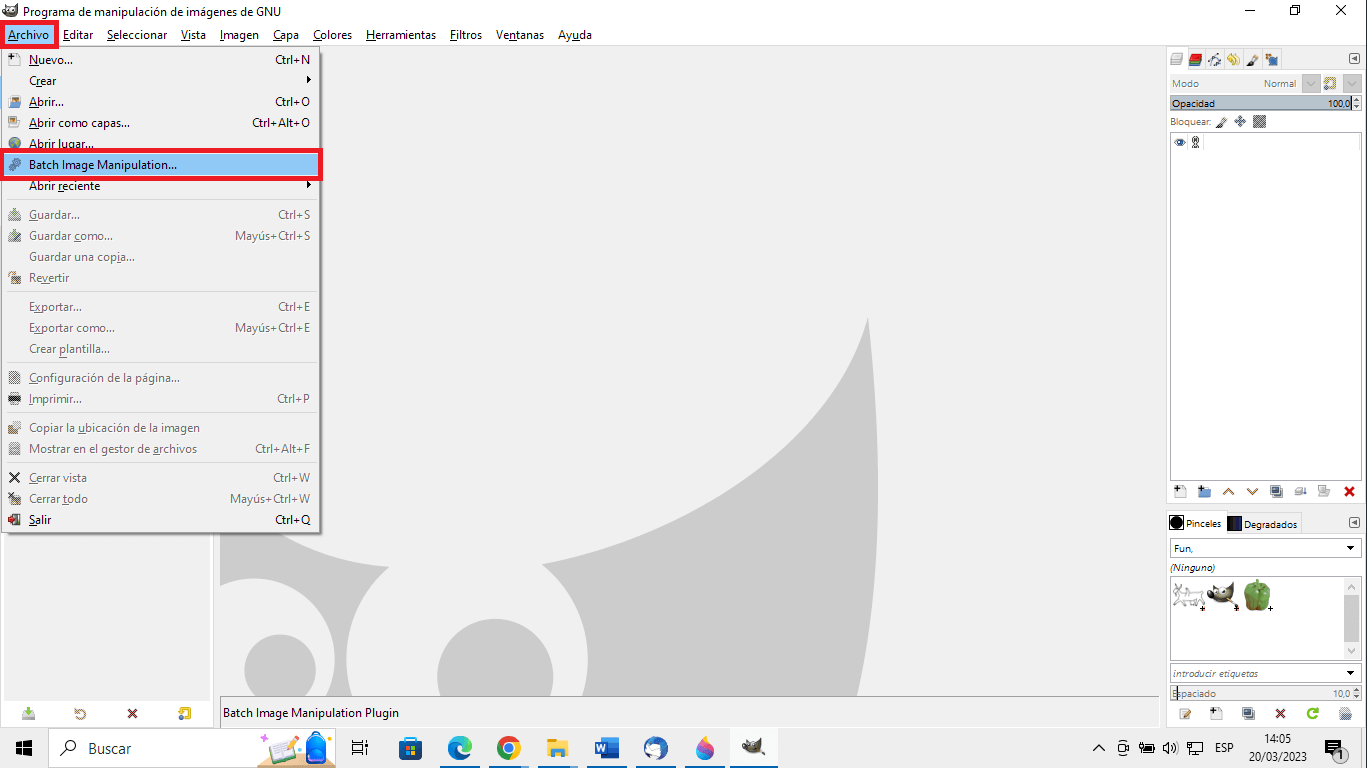This screenshot has width=1367, height=768.
Task: Open Google Chrome from taskbar
Action: pyautogui.click(x=509, y=748)
